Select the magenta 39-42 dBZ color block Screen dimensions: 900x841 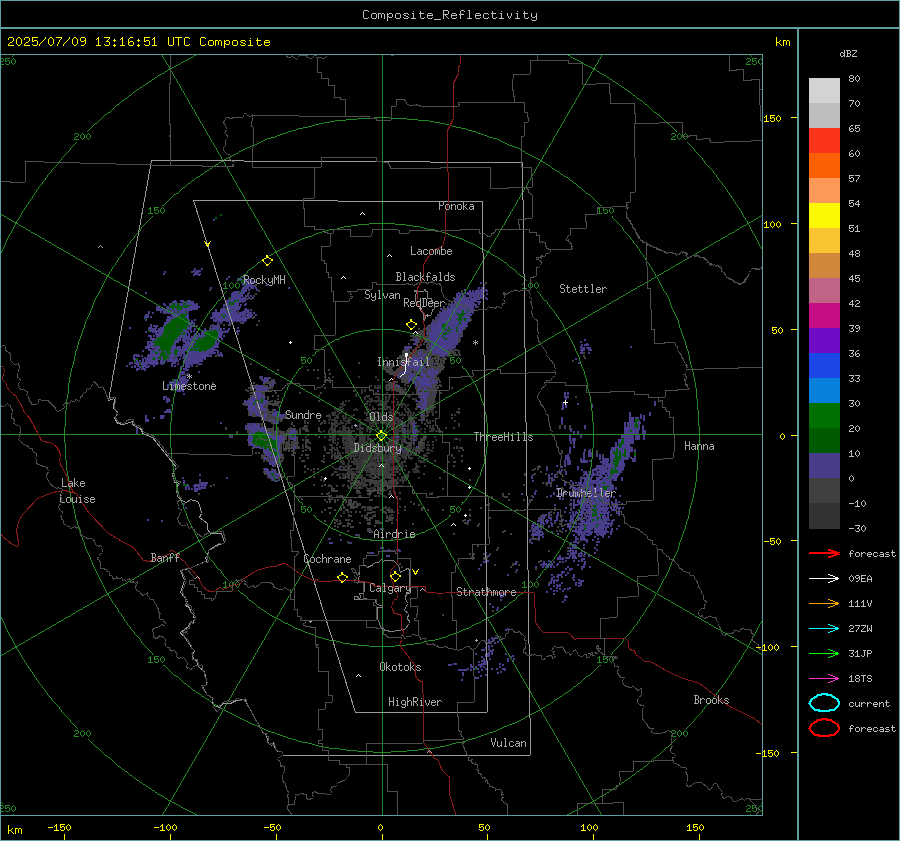(824, 316)
